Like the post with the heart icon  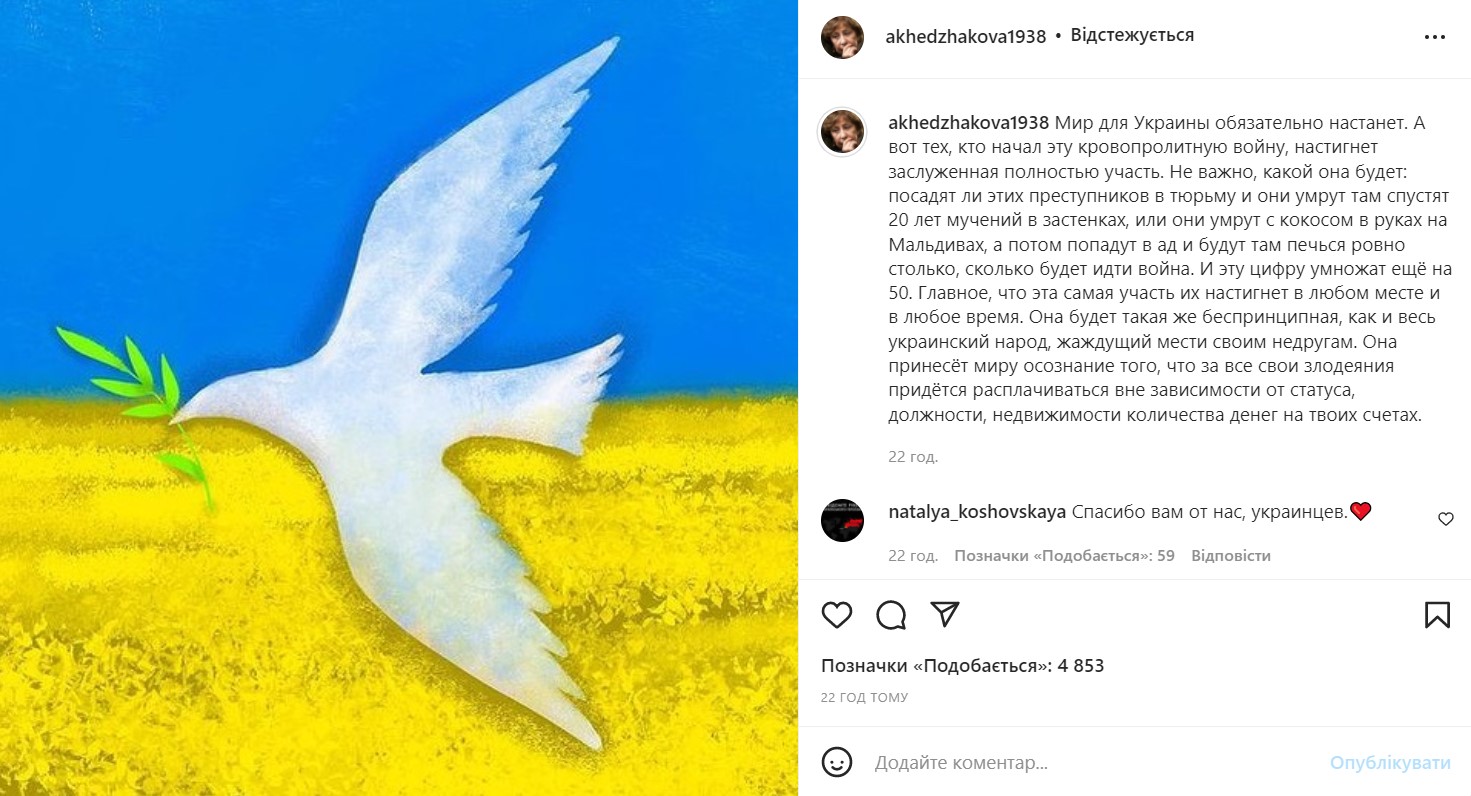[836, 614]
